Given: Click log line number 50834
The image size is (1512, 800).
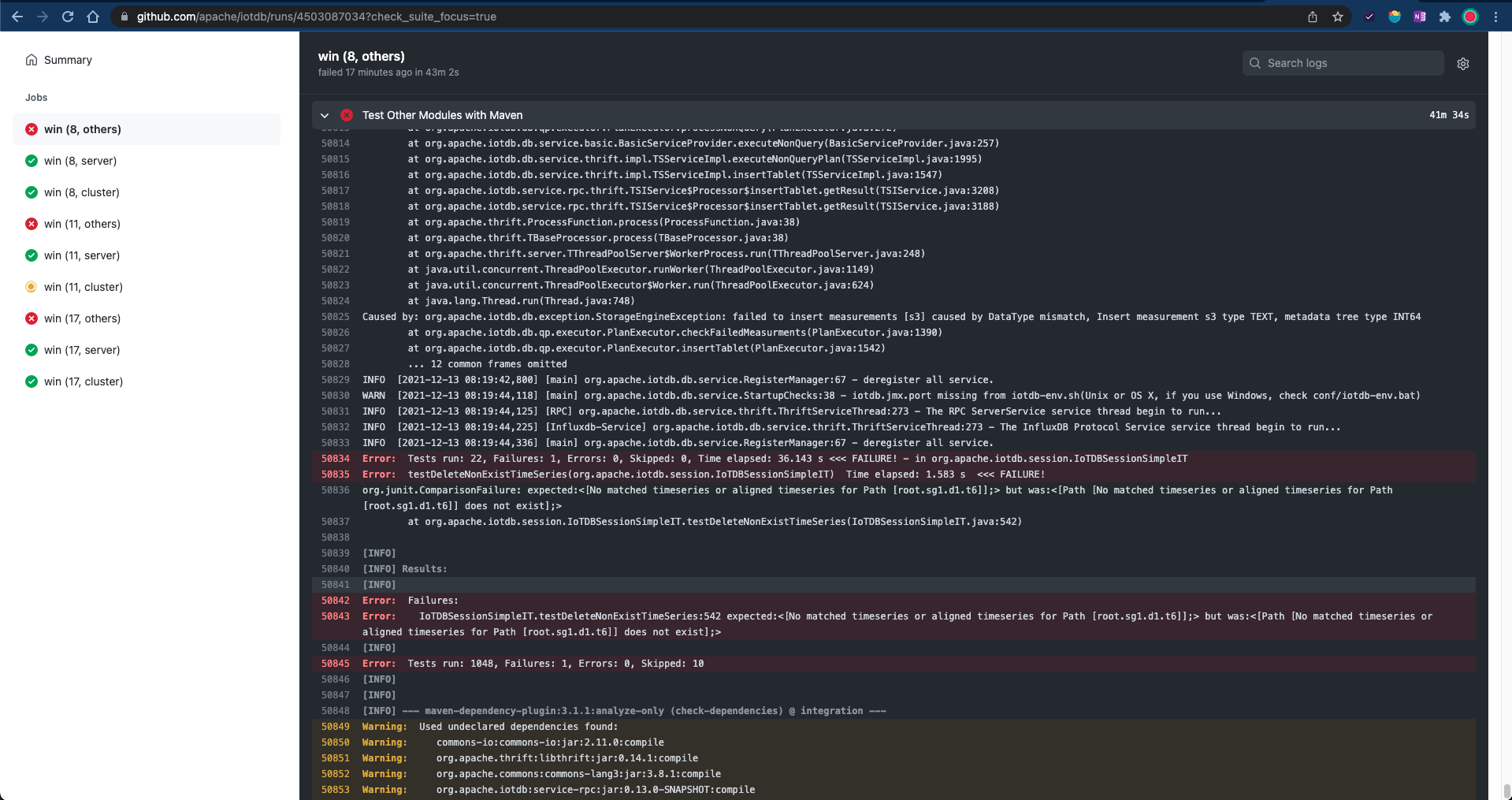Looking at the screenshot, I should tap(335, 459).
